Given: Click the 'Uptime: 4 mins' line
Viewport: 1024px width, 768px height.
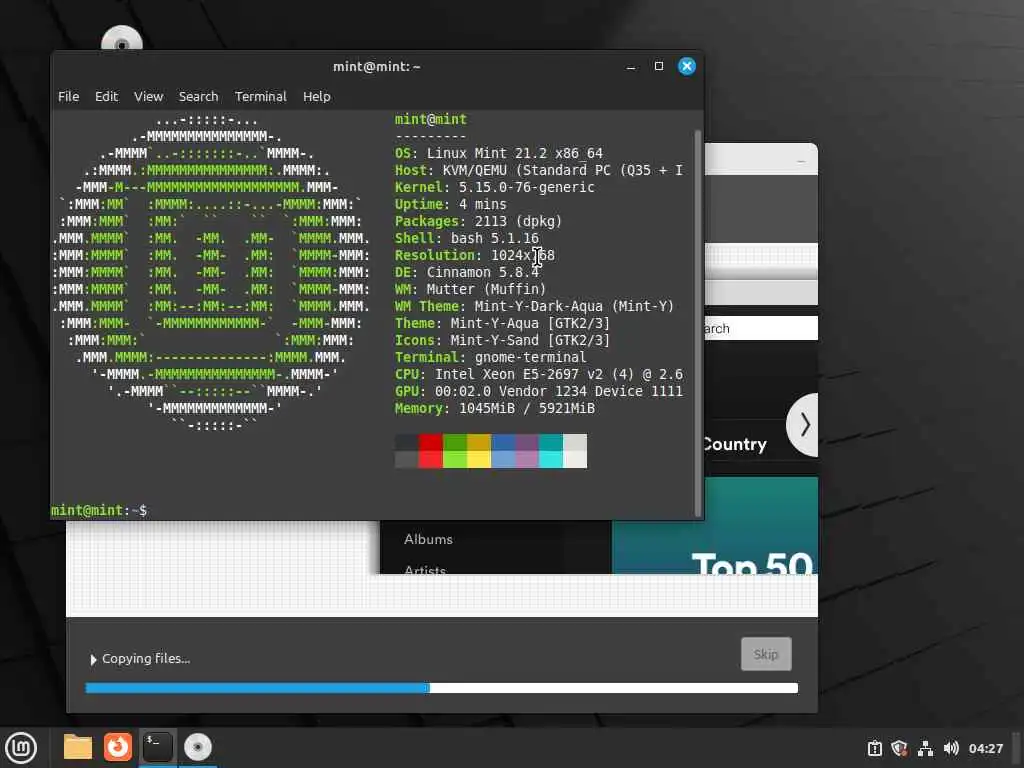Looking at the screenshot, I should [x=451, y=204].
